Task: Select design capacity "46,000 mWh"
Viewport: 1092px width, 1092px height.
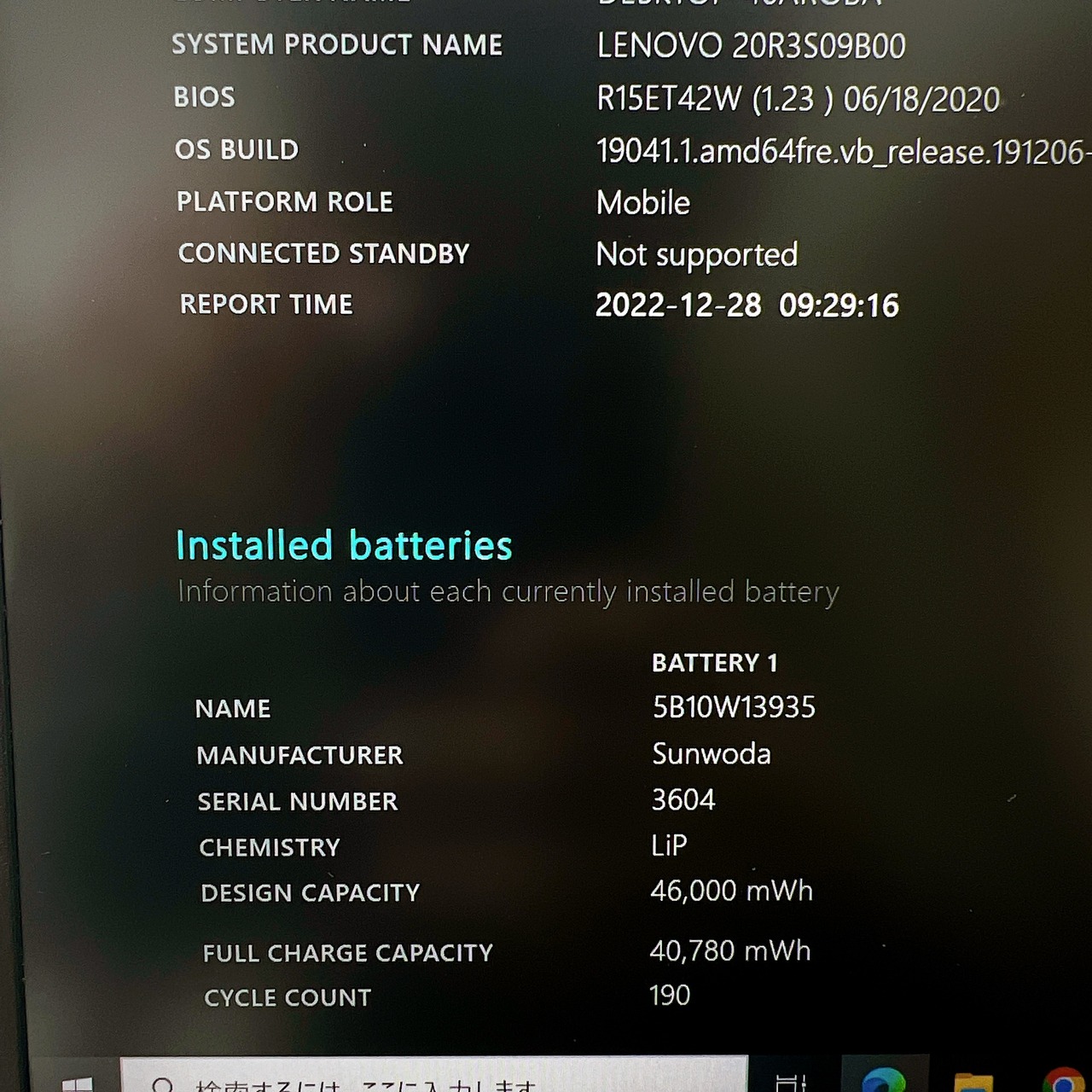Action: point(731,892)
